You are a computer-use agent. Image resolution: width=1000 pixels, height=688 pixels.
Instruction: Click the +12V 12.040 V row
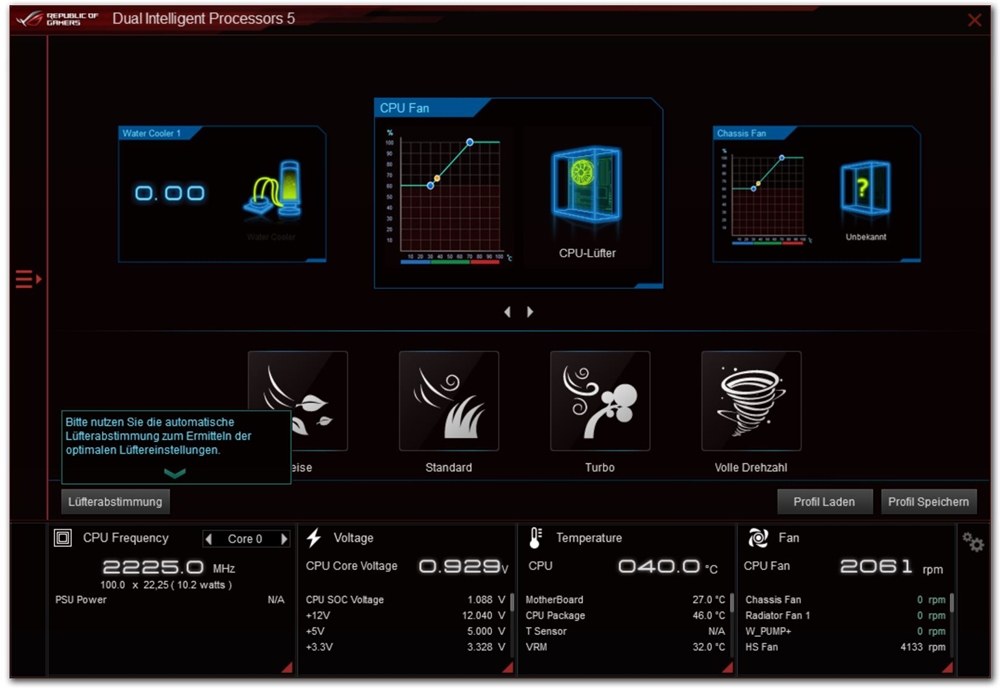pos(406,616)
